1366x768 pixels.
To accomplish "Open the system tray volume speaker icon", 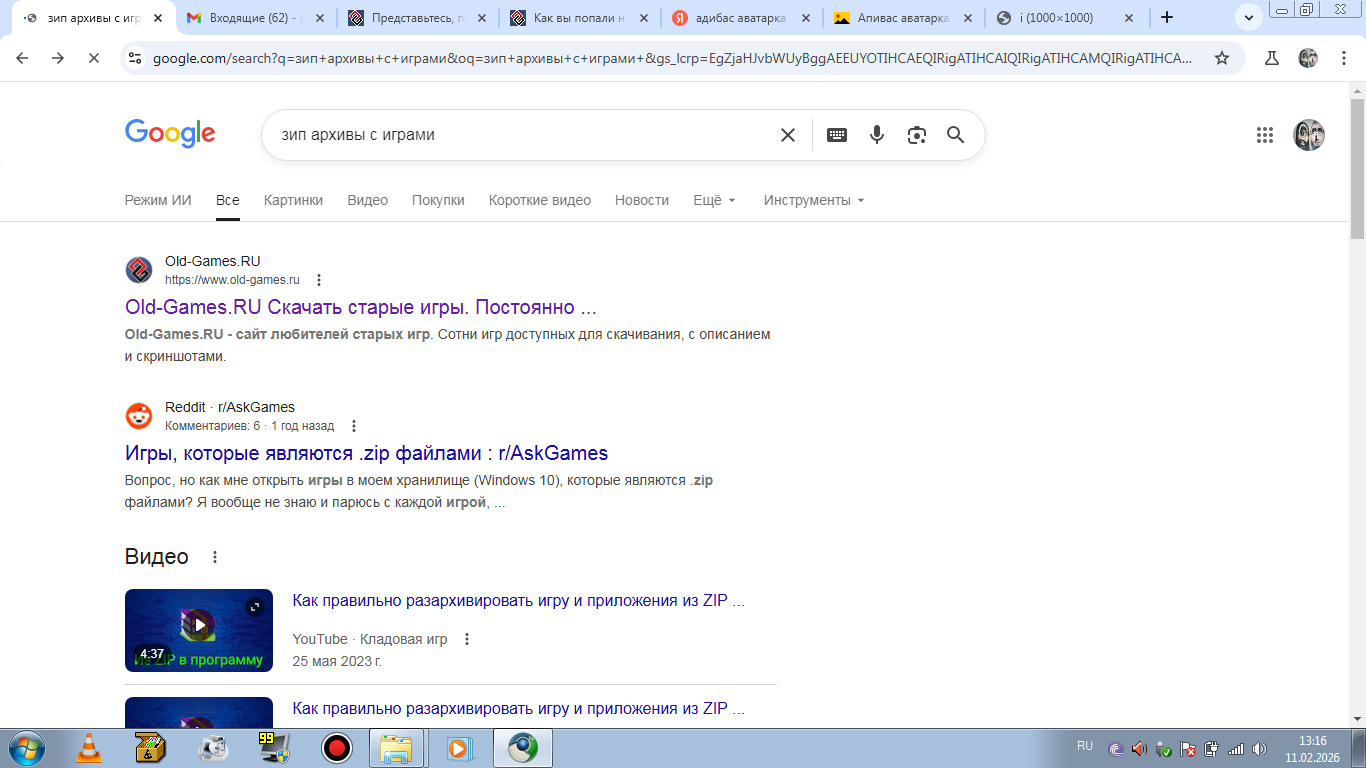I will click(x=1259, y=748).
